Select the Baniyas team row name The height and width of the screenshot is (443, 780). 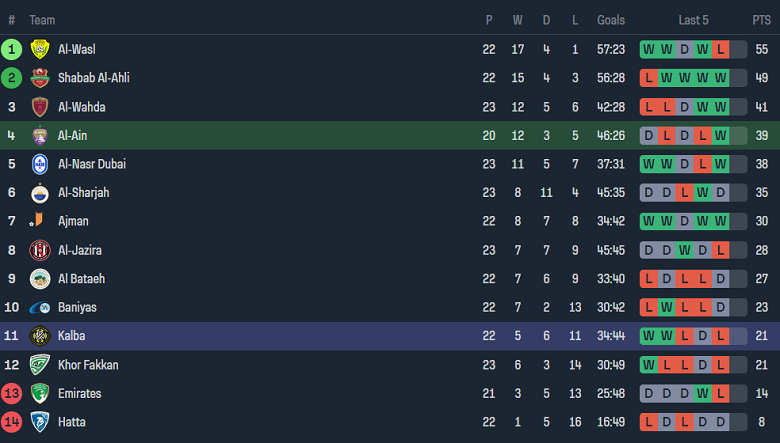pos(77,307)
